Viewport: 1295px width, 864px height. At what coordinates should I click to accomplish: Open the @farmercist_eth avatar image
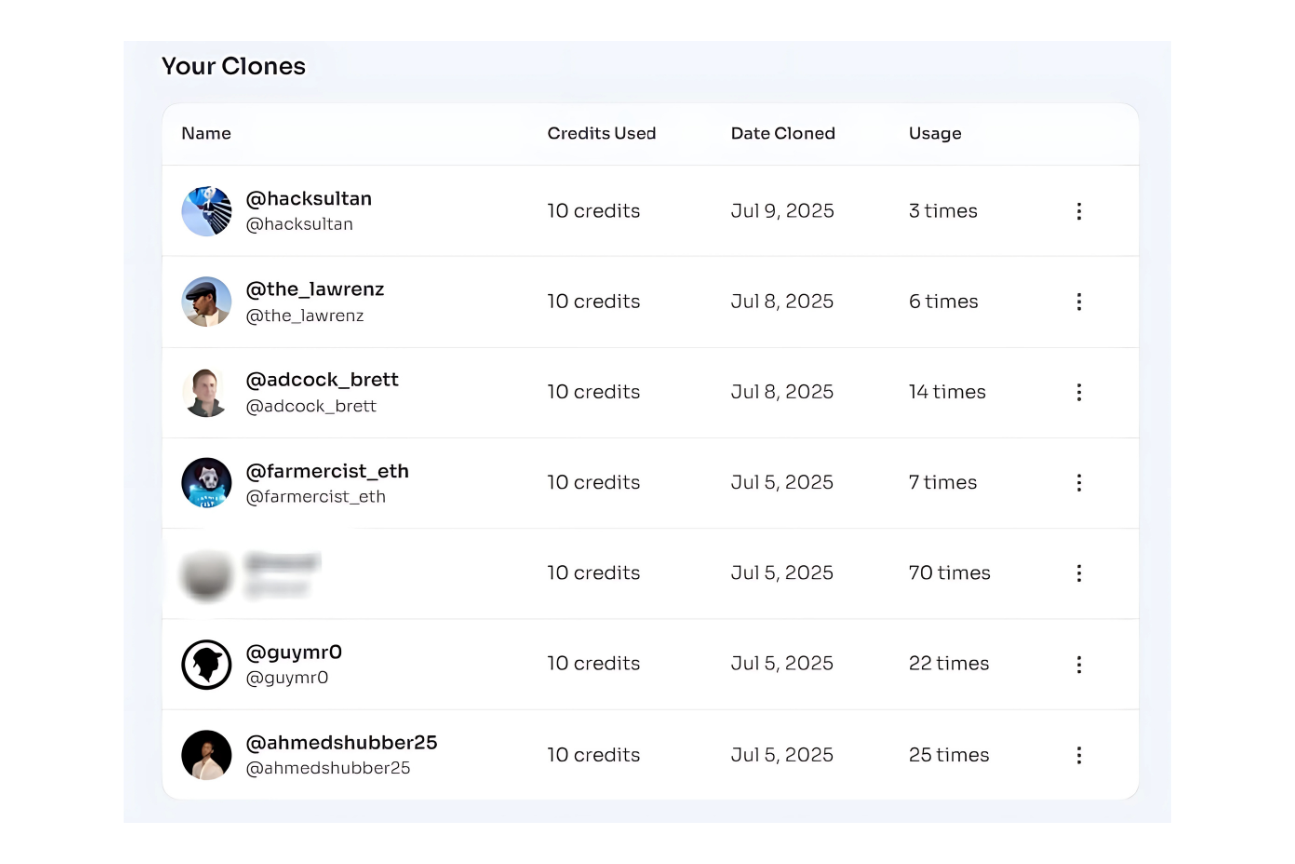tap(206, 483)
